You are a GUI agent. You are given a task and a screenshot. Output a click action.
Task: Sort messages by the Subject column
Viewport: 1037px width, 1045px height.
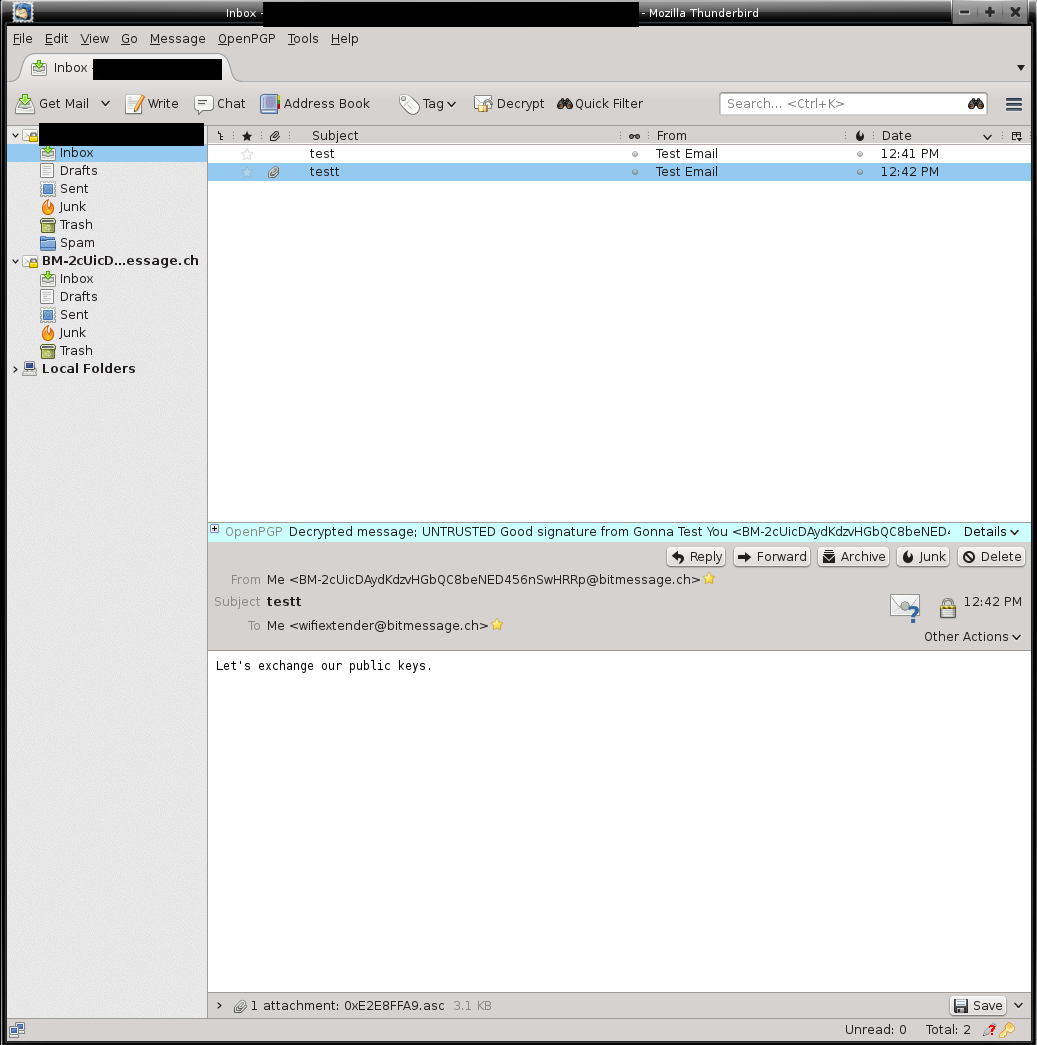coord(457,136)
